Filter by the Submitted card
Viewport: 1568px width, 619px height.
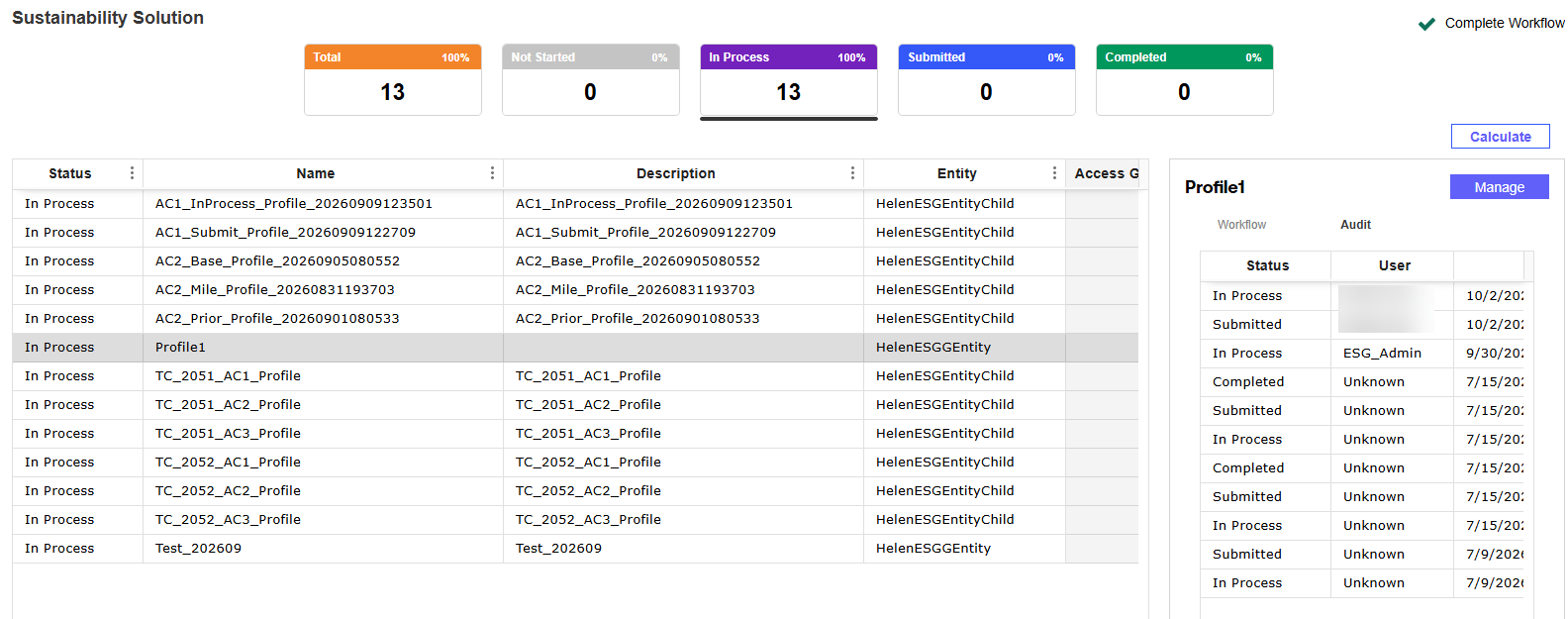coord(987,79)
